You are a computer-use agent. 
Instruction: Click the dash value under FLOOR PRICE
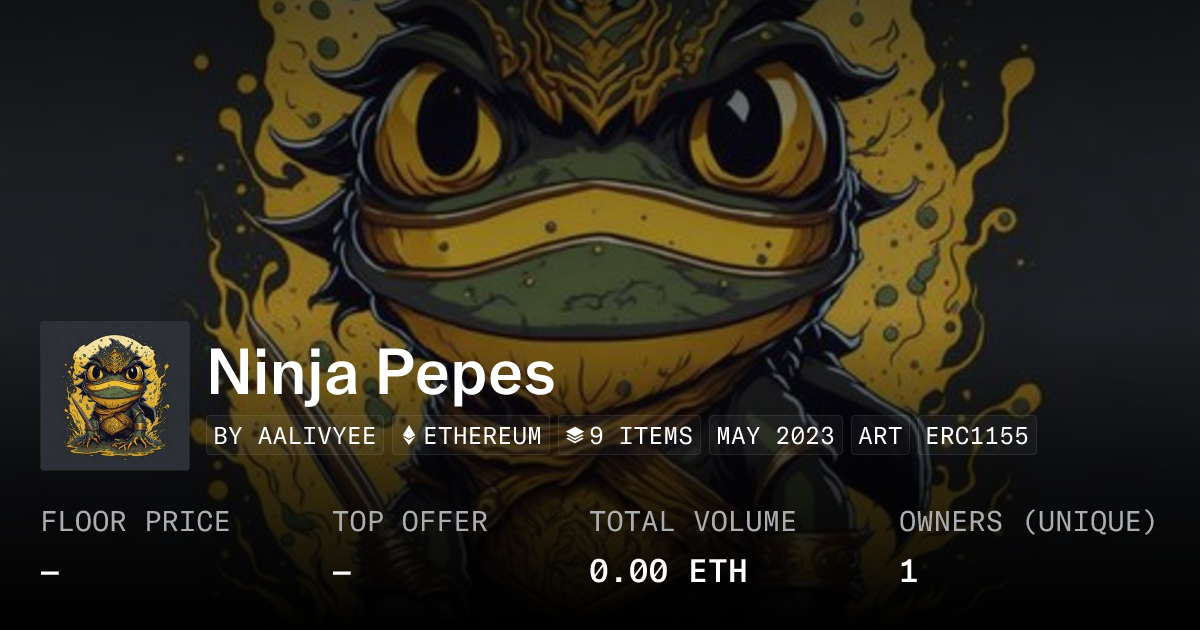click(50, 572)
